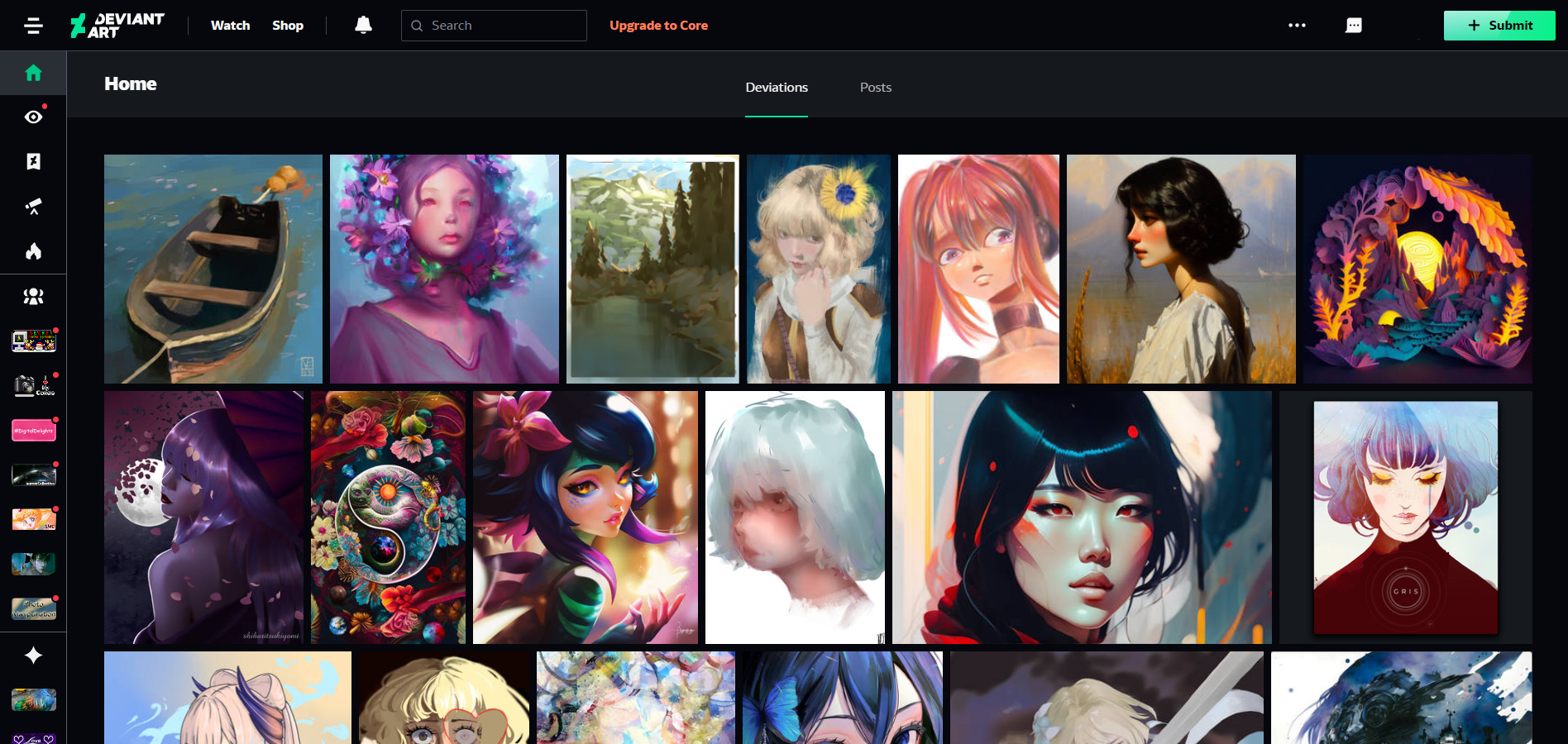1568x744 pixels.
Task: Open the purple Love hearts group icon
Action: (34, 738)
